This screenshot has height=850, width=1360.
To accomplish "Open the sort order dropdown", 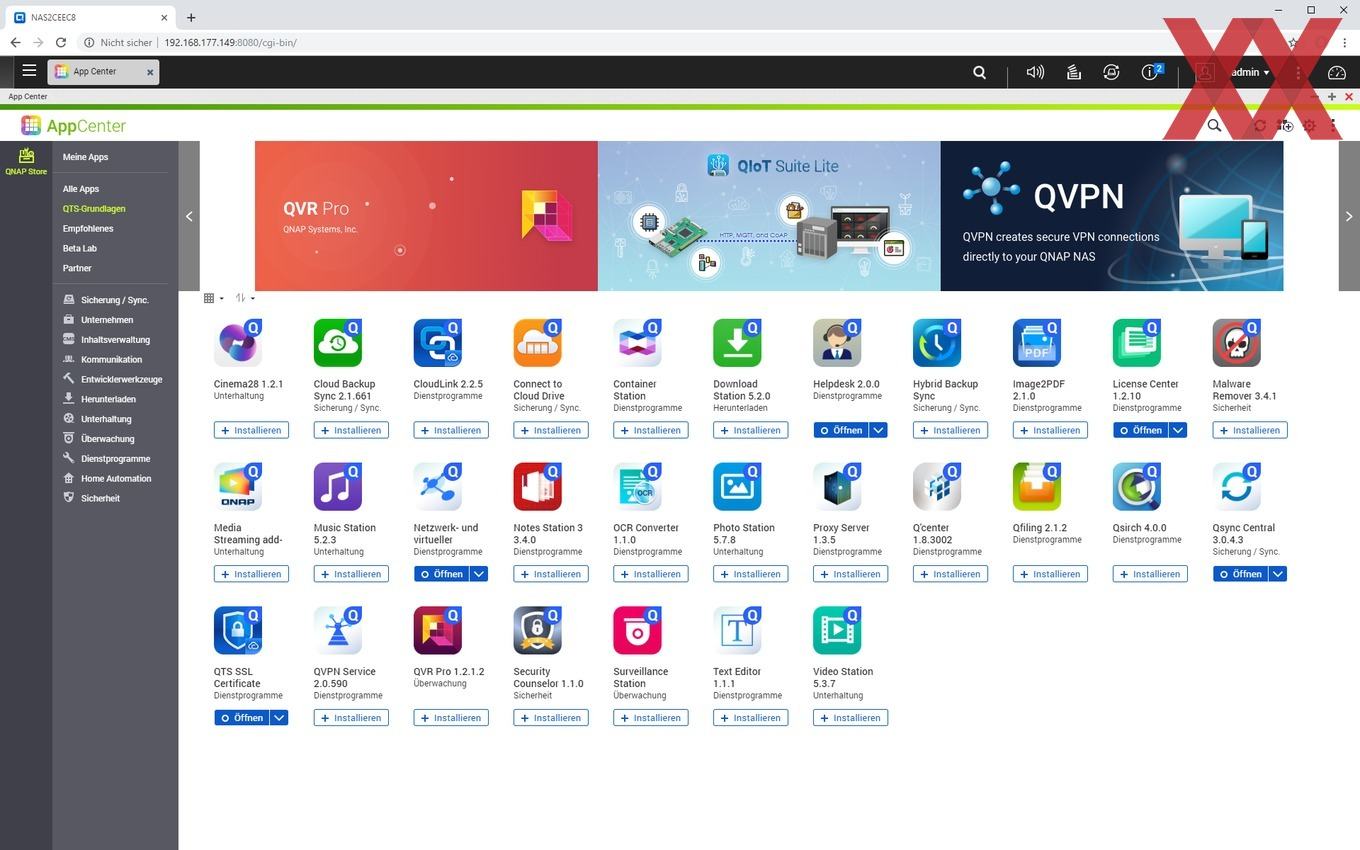I will tap(245, 298).
